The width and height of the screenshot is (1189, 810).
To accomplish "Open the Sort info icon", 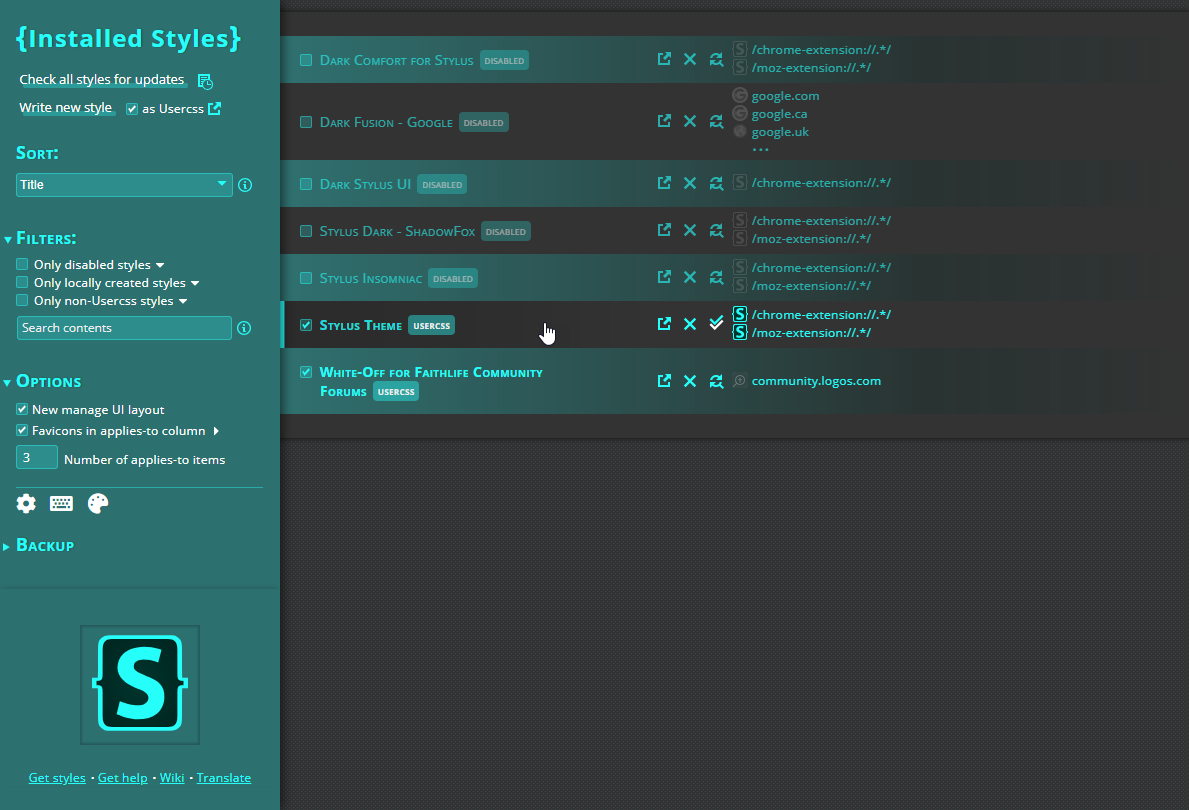I will pos(245,185).
